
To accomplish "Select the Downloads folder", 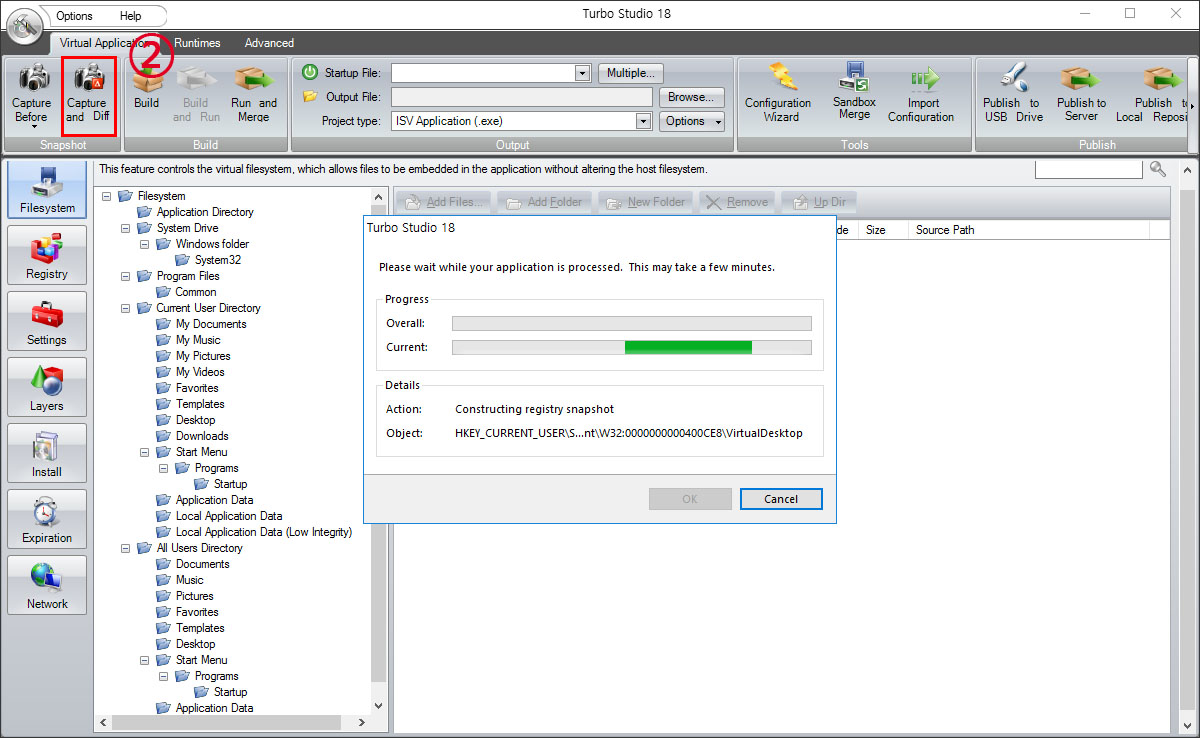I will [202, 436].
